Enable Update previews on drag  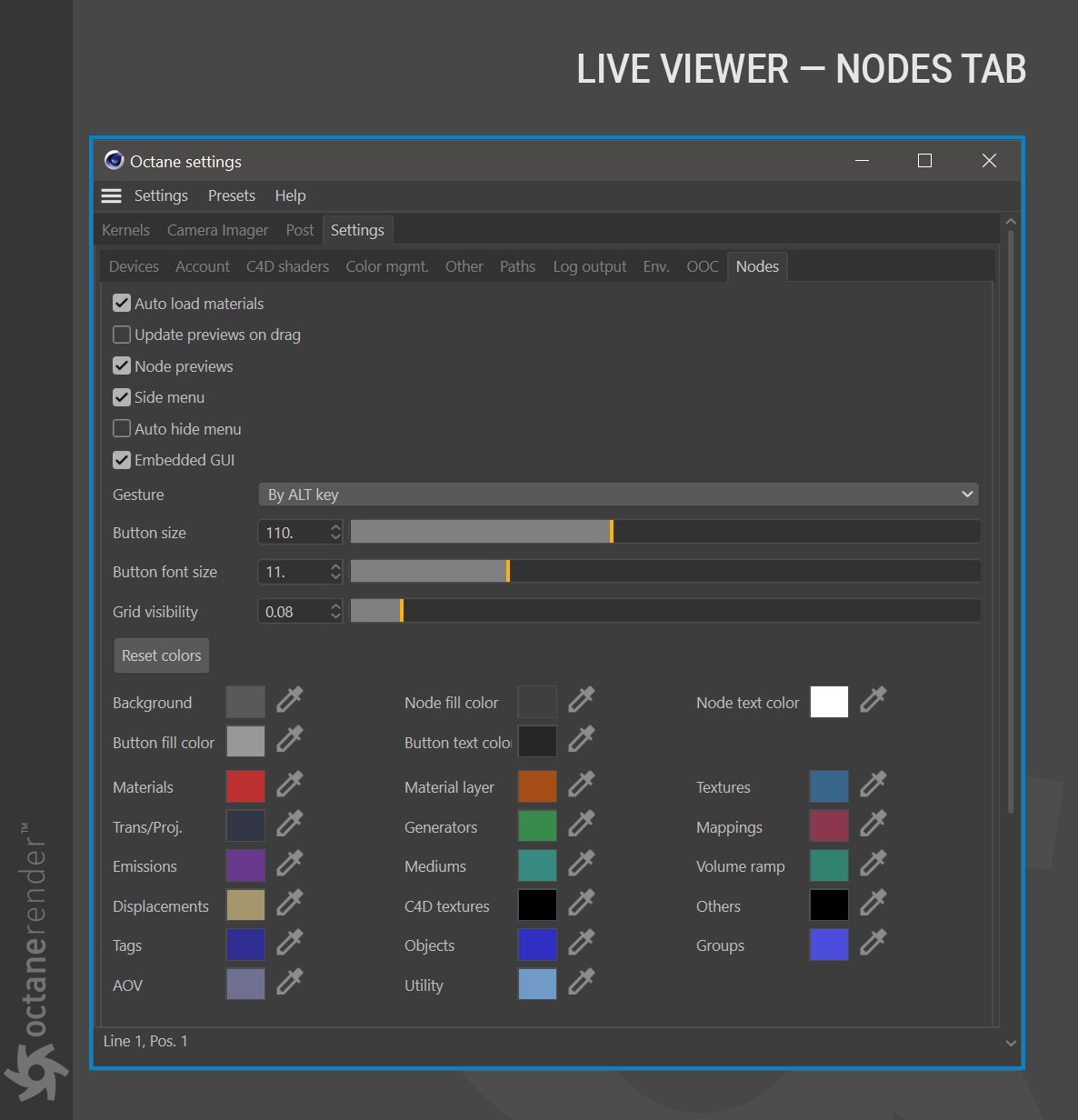(122, 335)
